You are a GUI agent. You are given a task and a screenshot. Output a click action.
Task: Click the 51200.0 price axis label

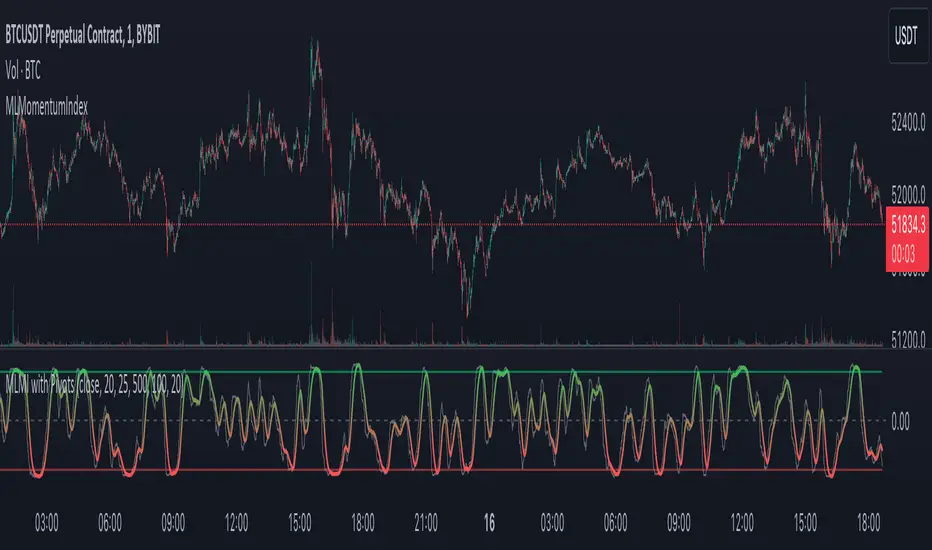(908, 340)
